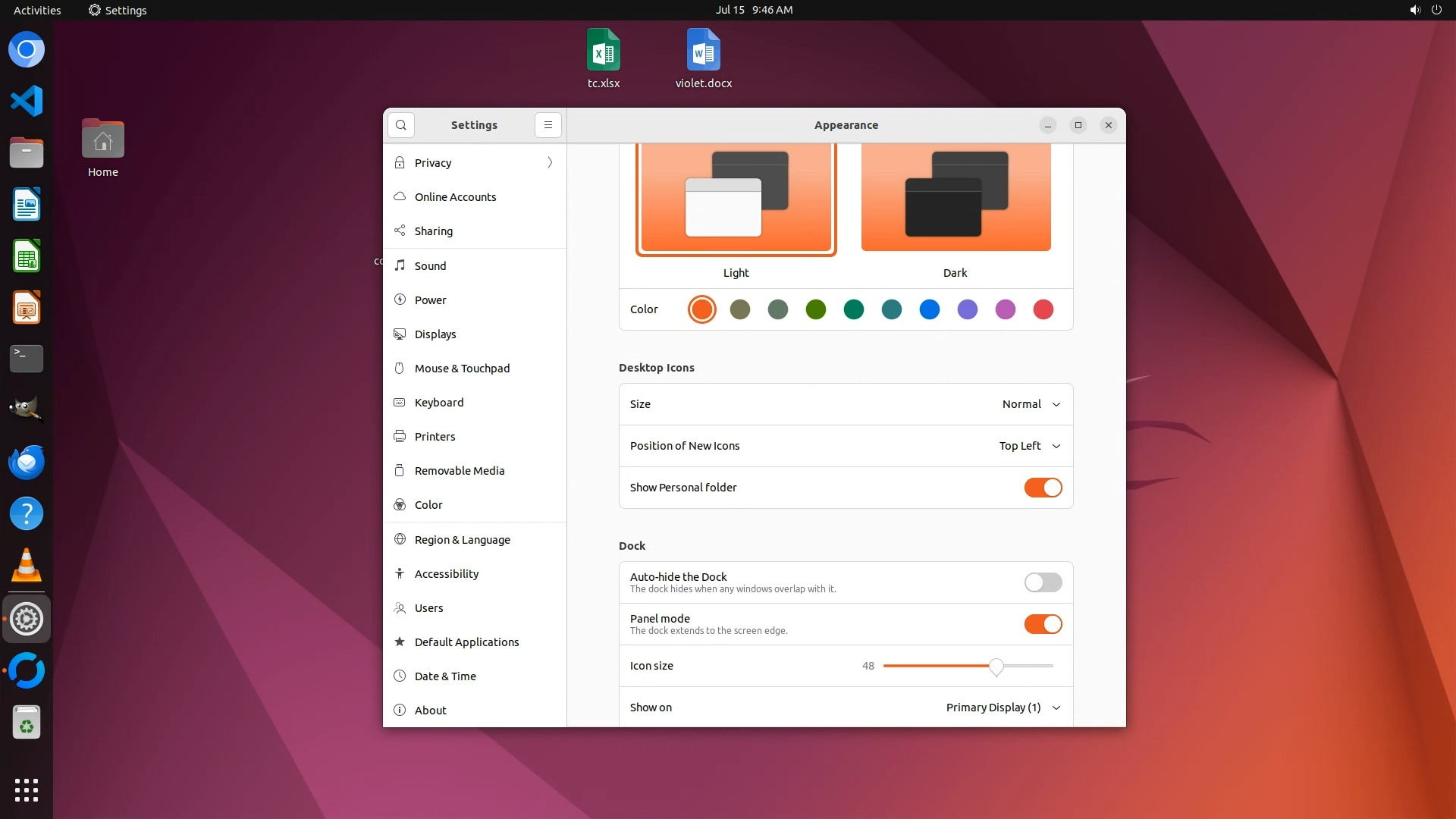This screenshot has height=819, width=1456.
Task: Expand the Show on display dropdown
Action: tap(1003, 708)
